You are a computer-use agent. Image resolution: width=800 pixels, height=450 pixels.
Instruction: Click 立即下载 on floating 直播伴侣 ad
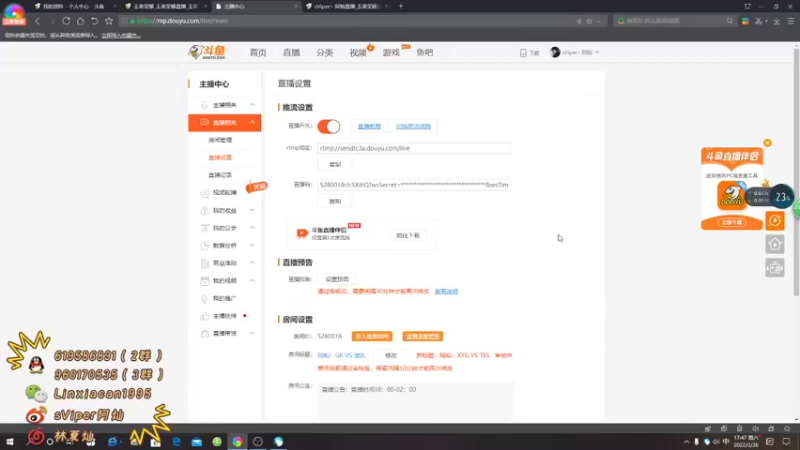[x=732, y=222]
